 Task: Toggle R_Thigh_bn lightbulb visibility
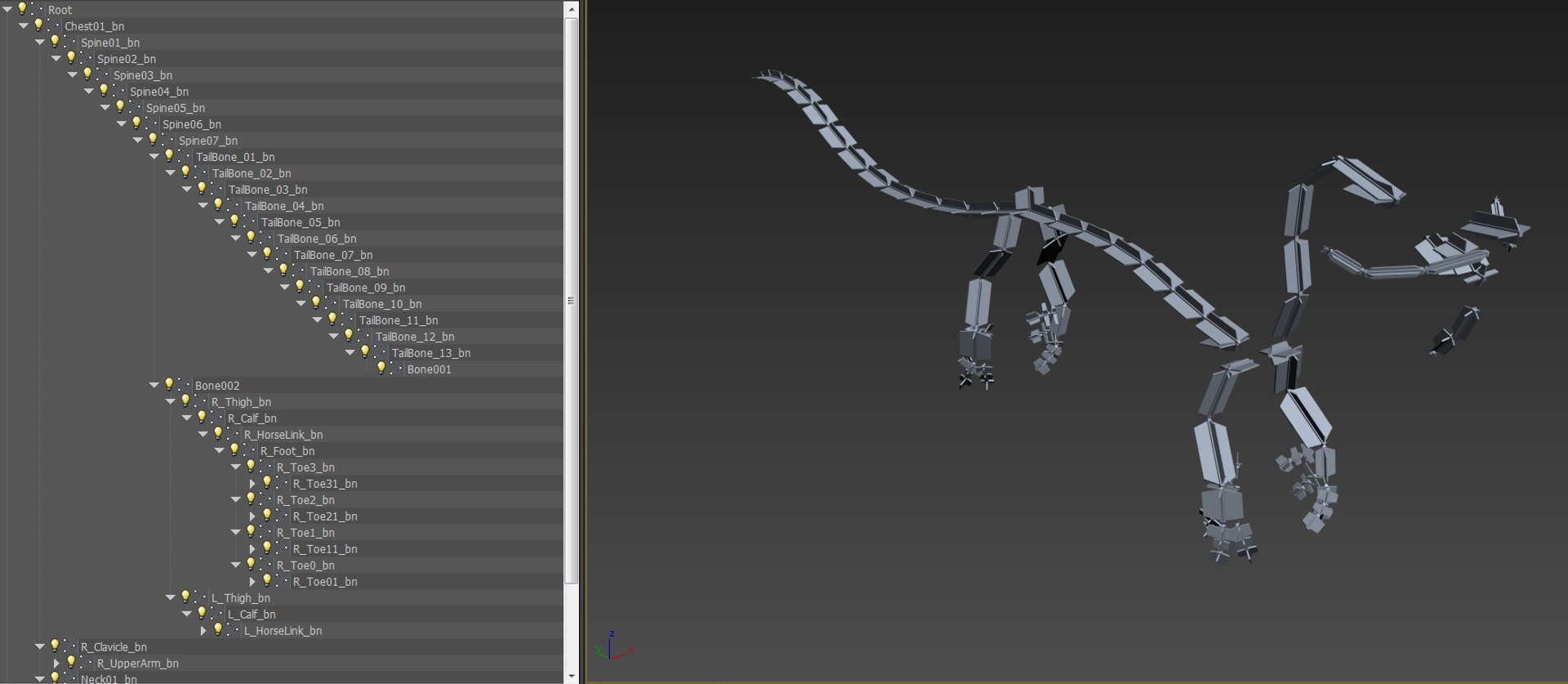click(x=185, y=401)
